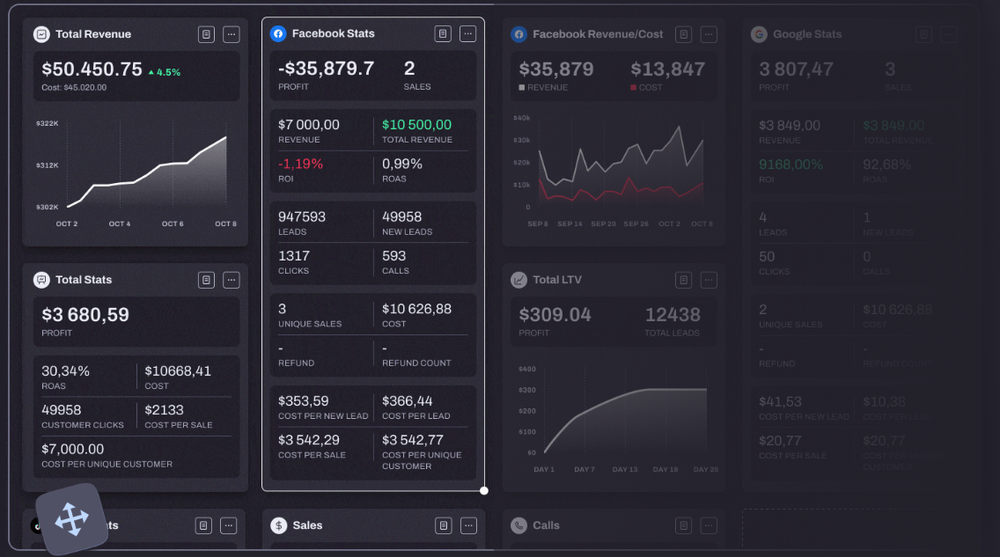Click the $3 542,29 cost per sale
Image resolution: width=1000 pixels, height=557 pixels.
point(309,440)
